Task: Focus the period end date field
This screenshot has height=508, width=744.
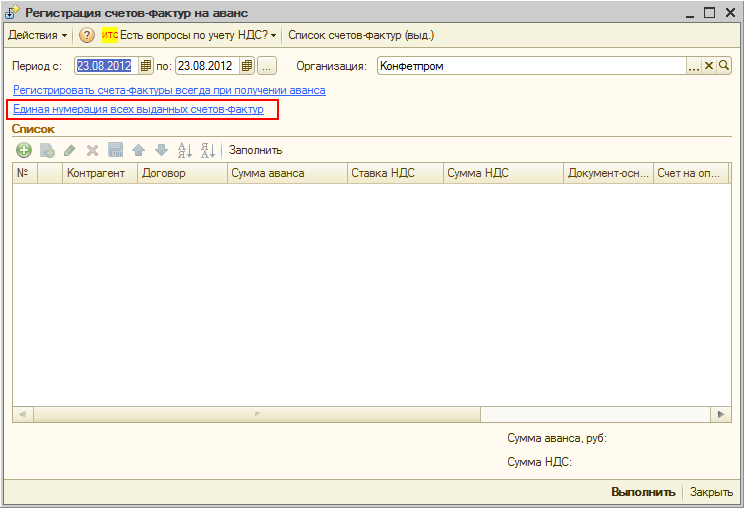Action: (207, 66)
